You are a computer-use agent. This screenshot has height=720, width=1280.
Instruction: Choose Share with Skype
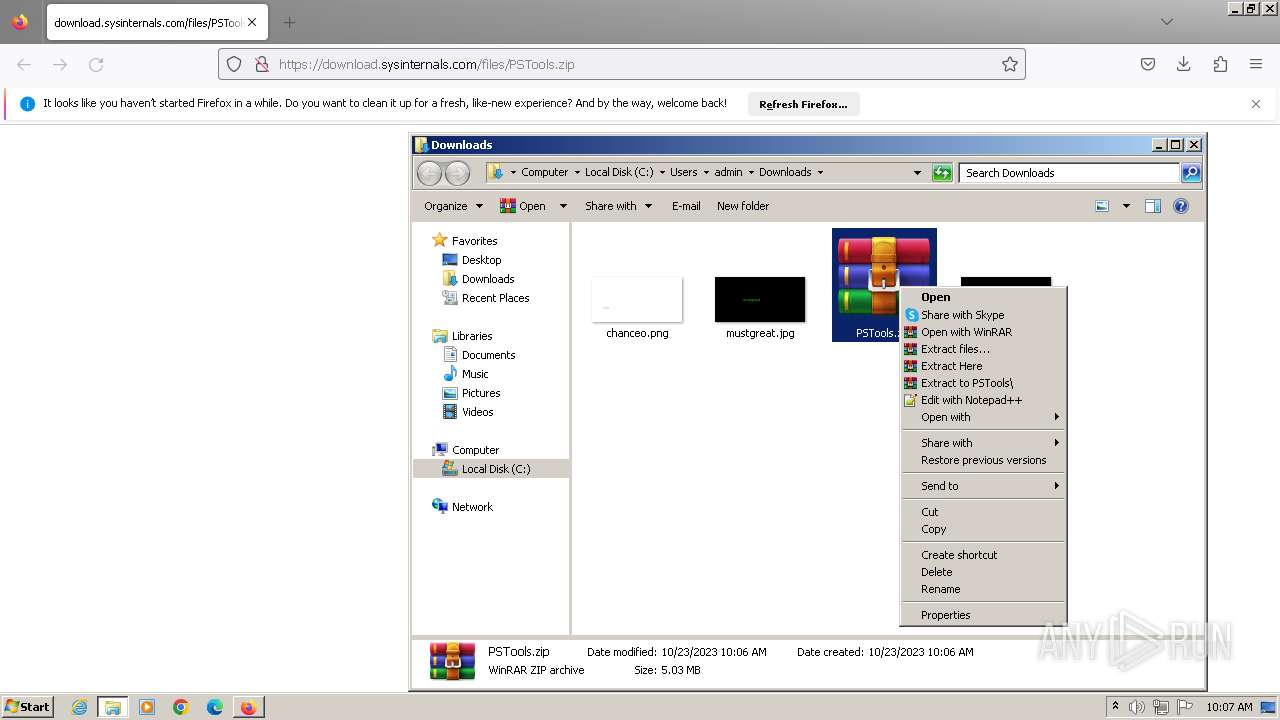pos(983,315)
